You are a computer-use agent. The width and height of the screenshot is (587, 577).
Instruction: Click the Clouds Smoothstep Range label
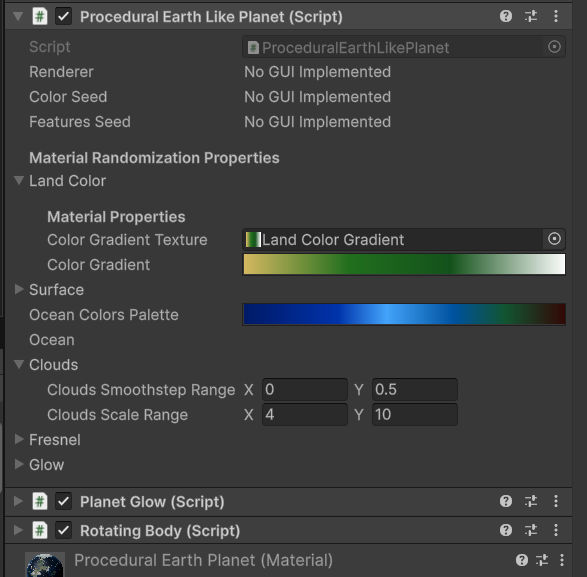pyautogui.click(x=141, y=390)
